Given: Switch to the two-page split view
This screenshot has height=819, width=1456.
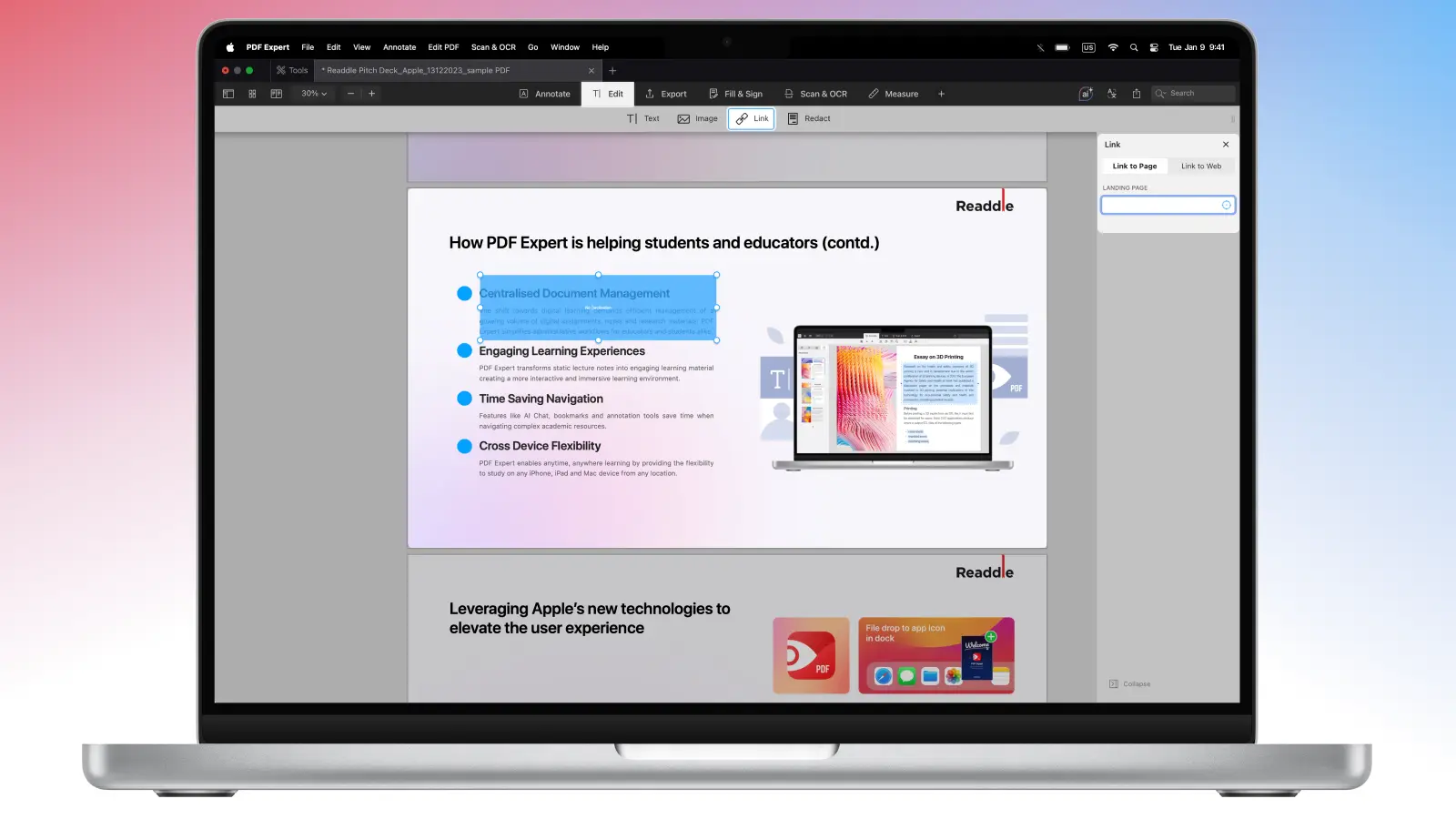Looking at the screenshot, I should pos(276,94).
